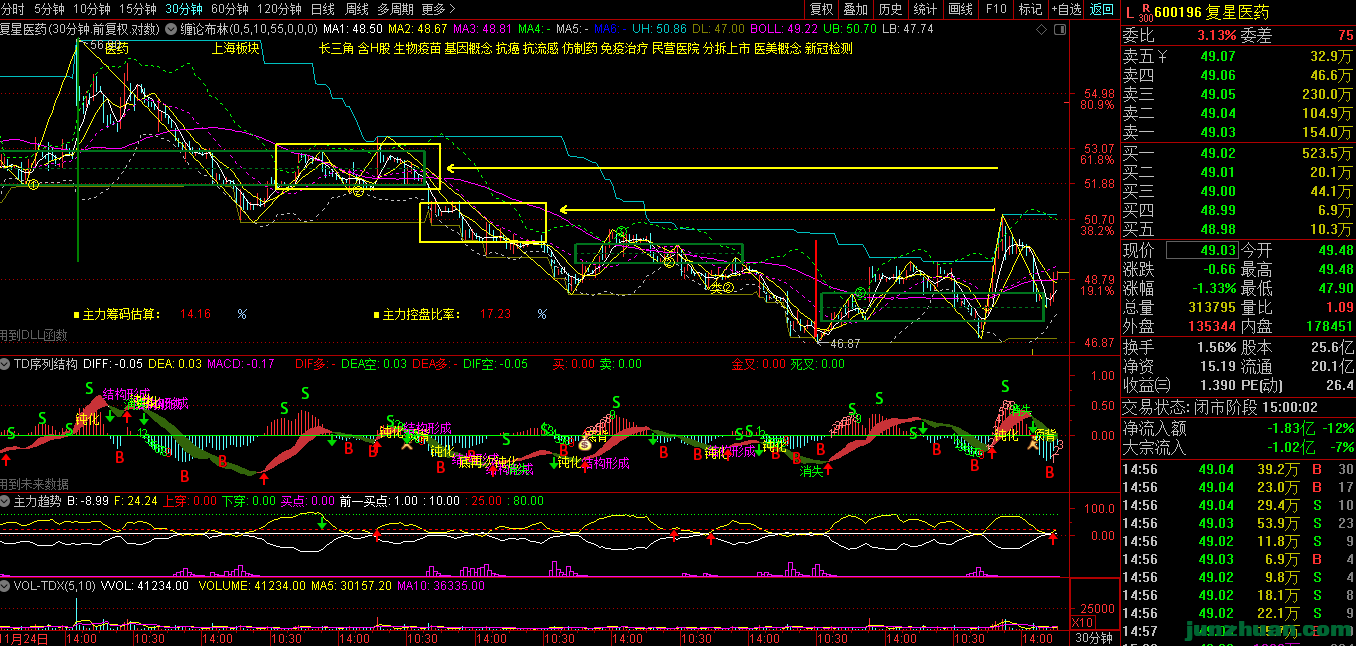Switch to 5分钟 period
The image size is (1356, 646).
pos(49,9)
